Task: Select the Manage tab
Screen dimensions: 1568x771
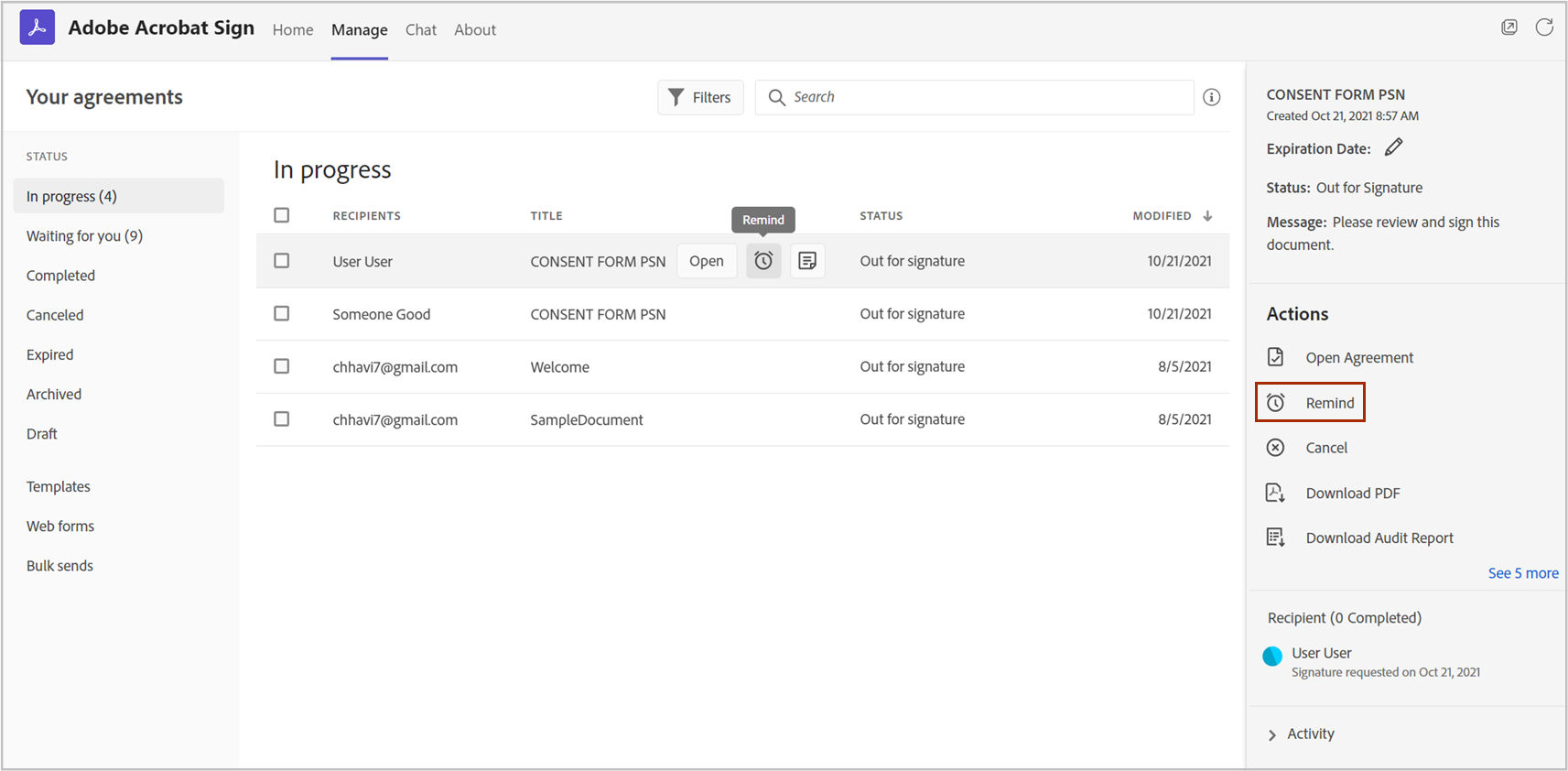Action: [360, 30]
